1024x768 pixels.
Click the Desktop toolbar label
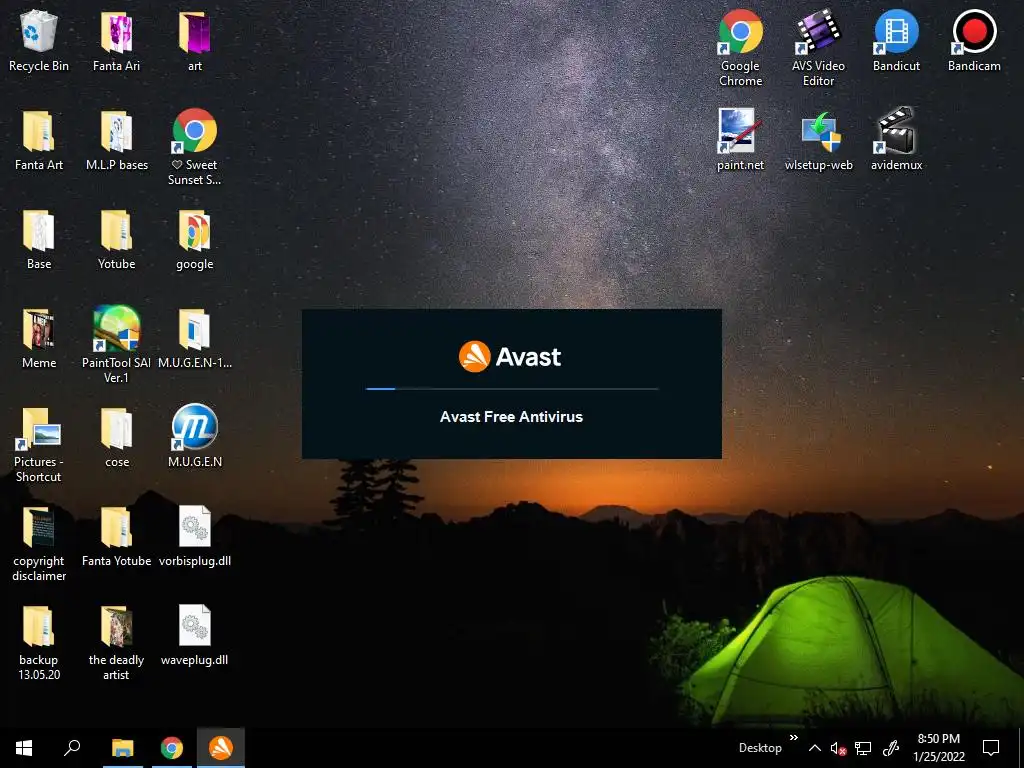[x=760, y=748]
